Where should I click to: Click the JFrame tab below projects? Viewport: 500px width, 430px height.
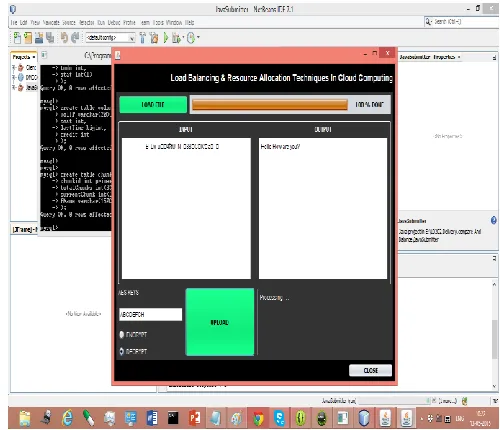(24, 230)
